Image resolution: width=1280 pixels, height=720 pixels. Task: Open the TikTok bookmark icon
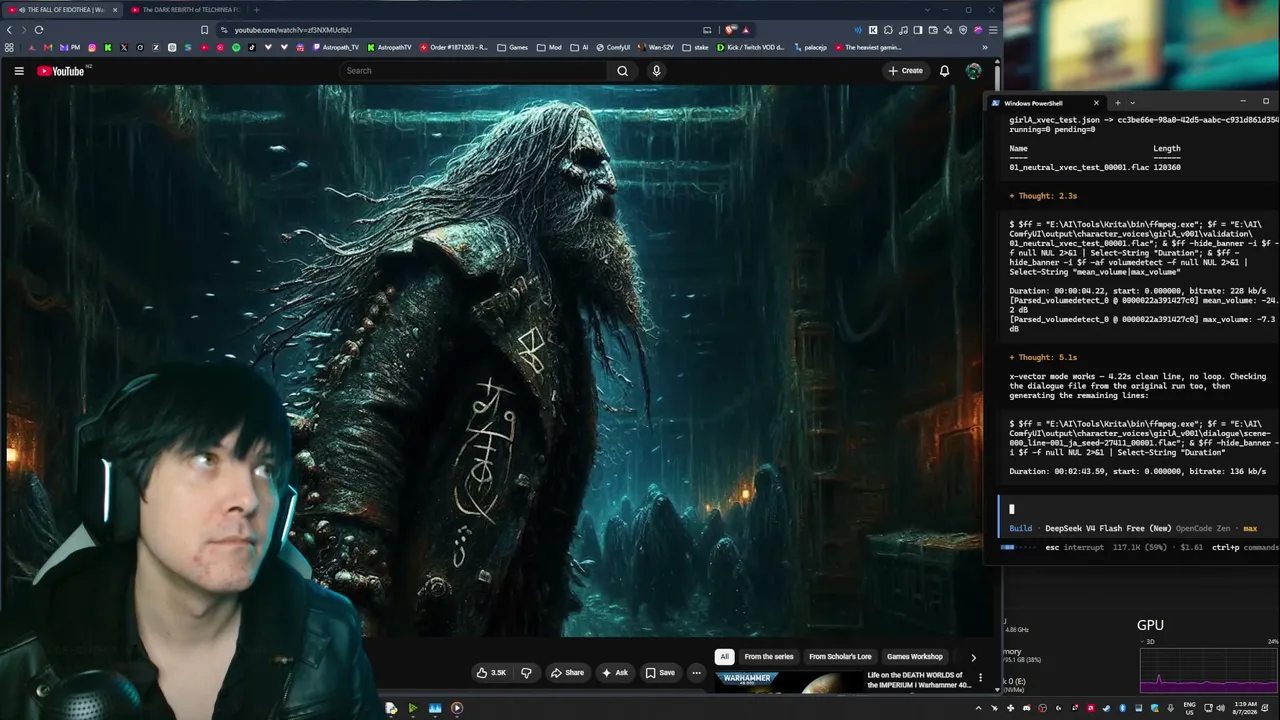(x=252, y=47)
